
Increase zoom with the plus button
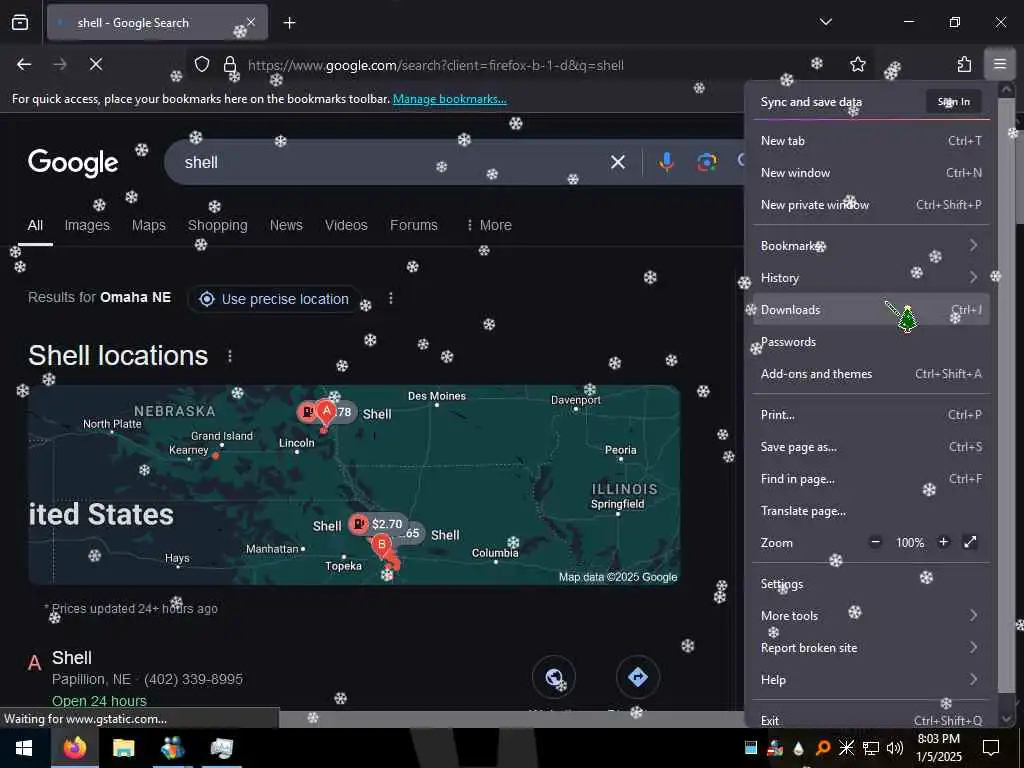click(943, 542)
